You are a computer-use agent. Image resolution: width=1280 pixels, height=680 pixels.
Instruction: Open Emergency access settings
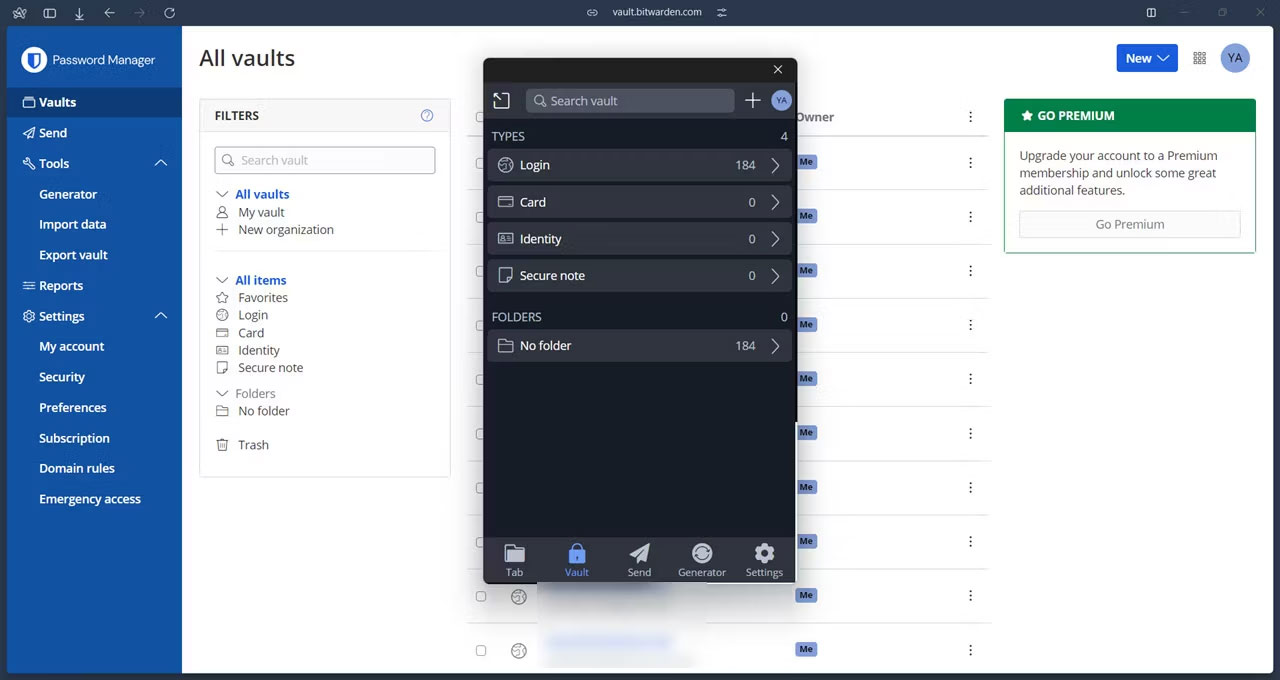(90, 499)
